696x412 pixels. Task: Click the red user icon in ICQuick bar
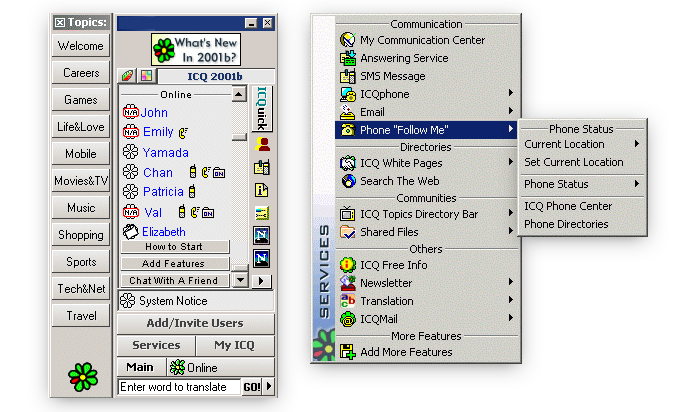tap(262, 144)
